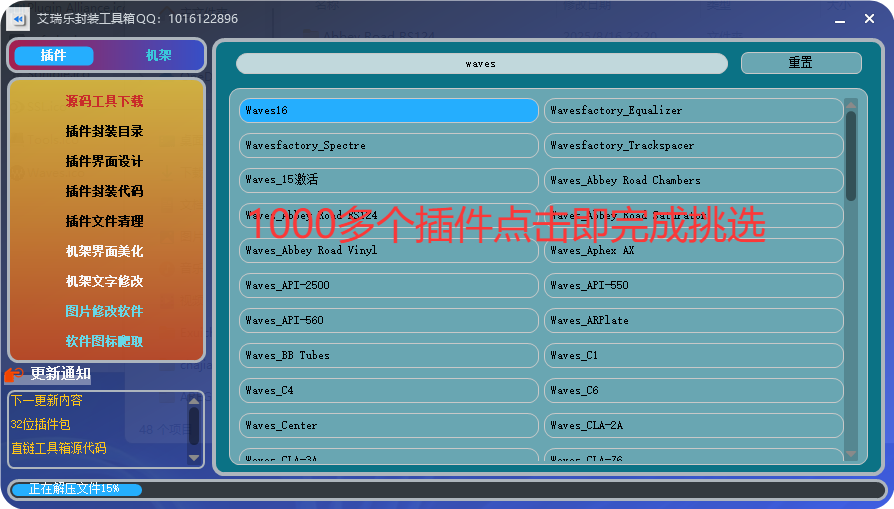Click plugin list scroll up arrow
Image resolution: width=894 pixels, height=509 pixels.
(x=851, y=105)
